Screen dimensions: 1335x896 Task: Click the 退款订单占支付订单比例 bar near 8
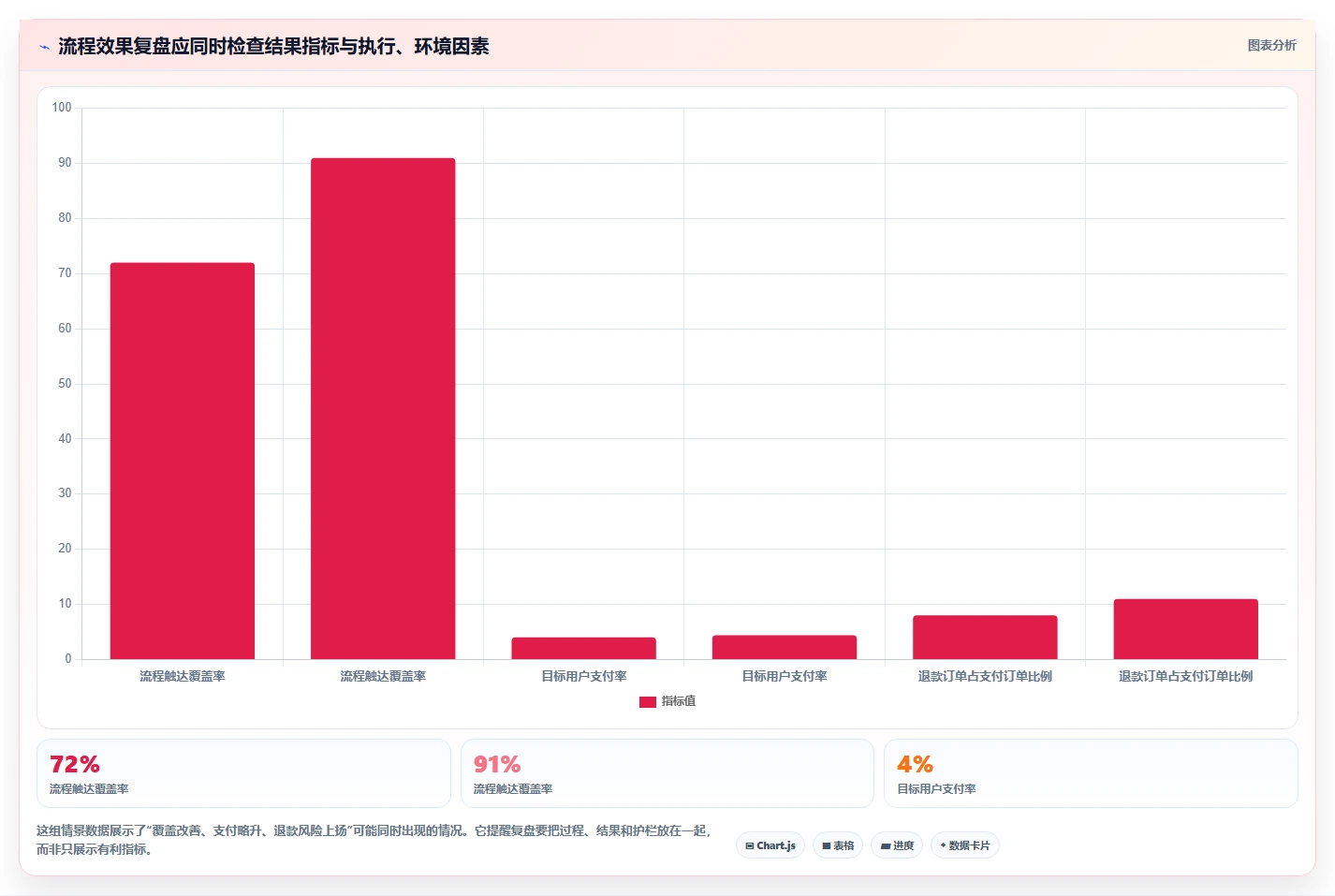pos(985,637)
